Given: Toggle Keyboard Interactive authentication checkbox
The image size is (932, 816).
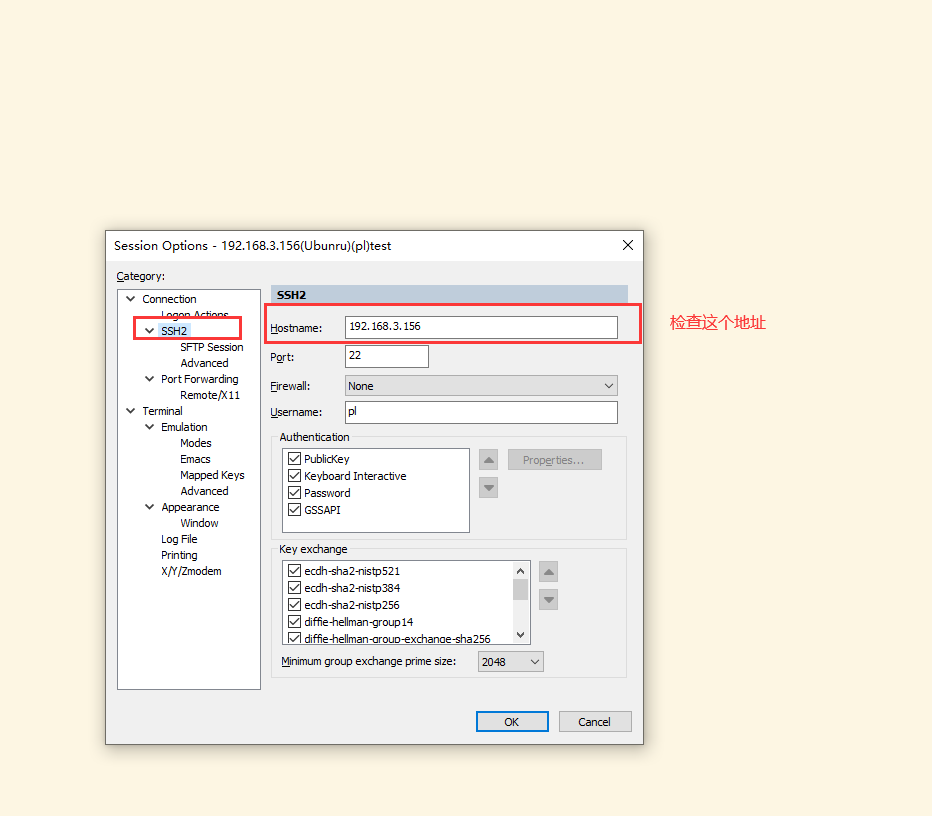Looking at the screenshot, I should coord(294,476).
